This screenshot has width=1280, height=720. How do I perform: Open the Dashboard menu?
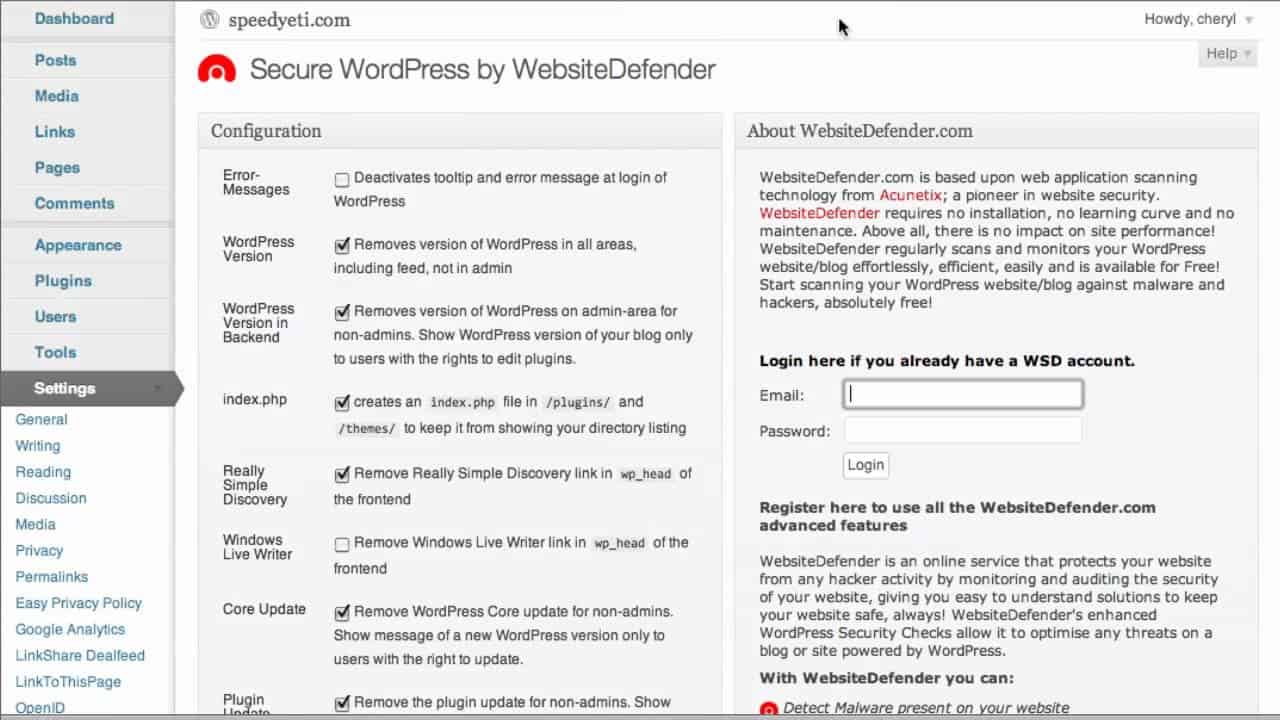(x=74, y=18)
